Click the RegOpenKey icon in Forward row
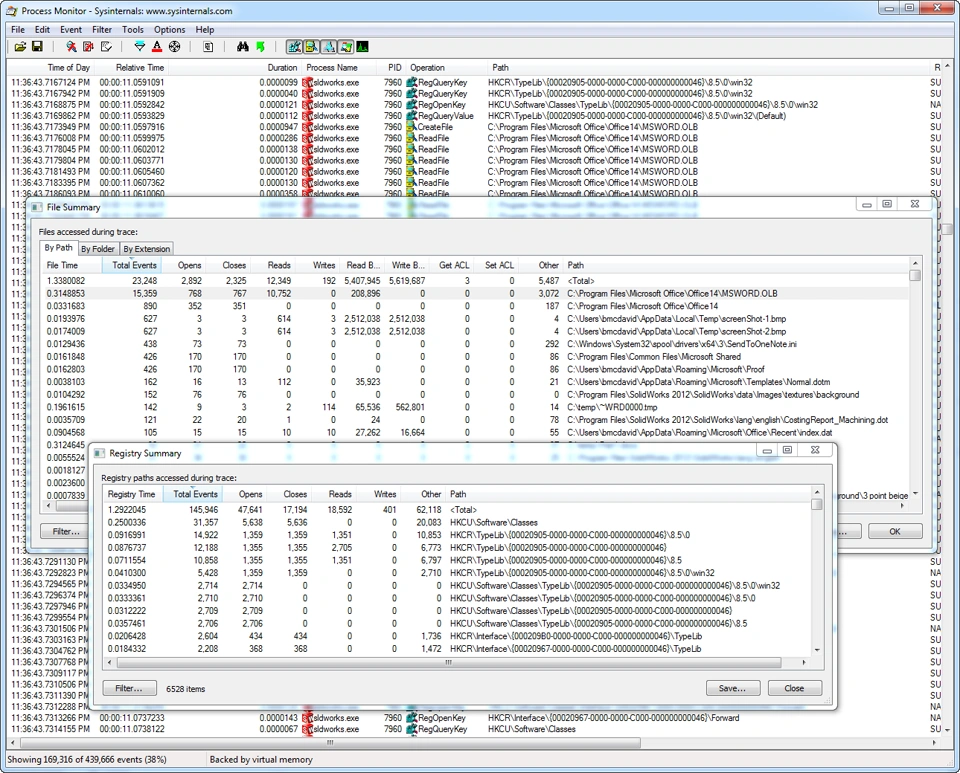The width and height of the screenshot is (960, 773). point(411,718)
